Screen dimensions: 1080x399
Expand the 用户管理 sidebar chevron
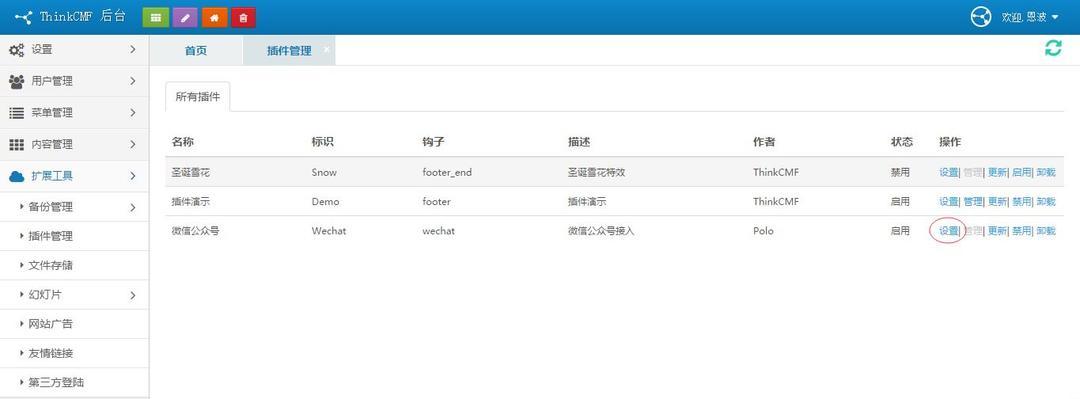tap(133, 81)
